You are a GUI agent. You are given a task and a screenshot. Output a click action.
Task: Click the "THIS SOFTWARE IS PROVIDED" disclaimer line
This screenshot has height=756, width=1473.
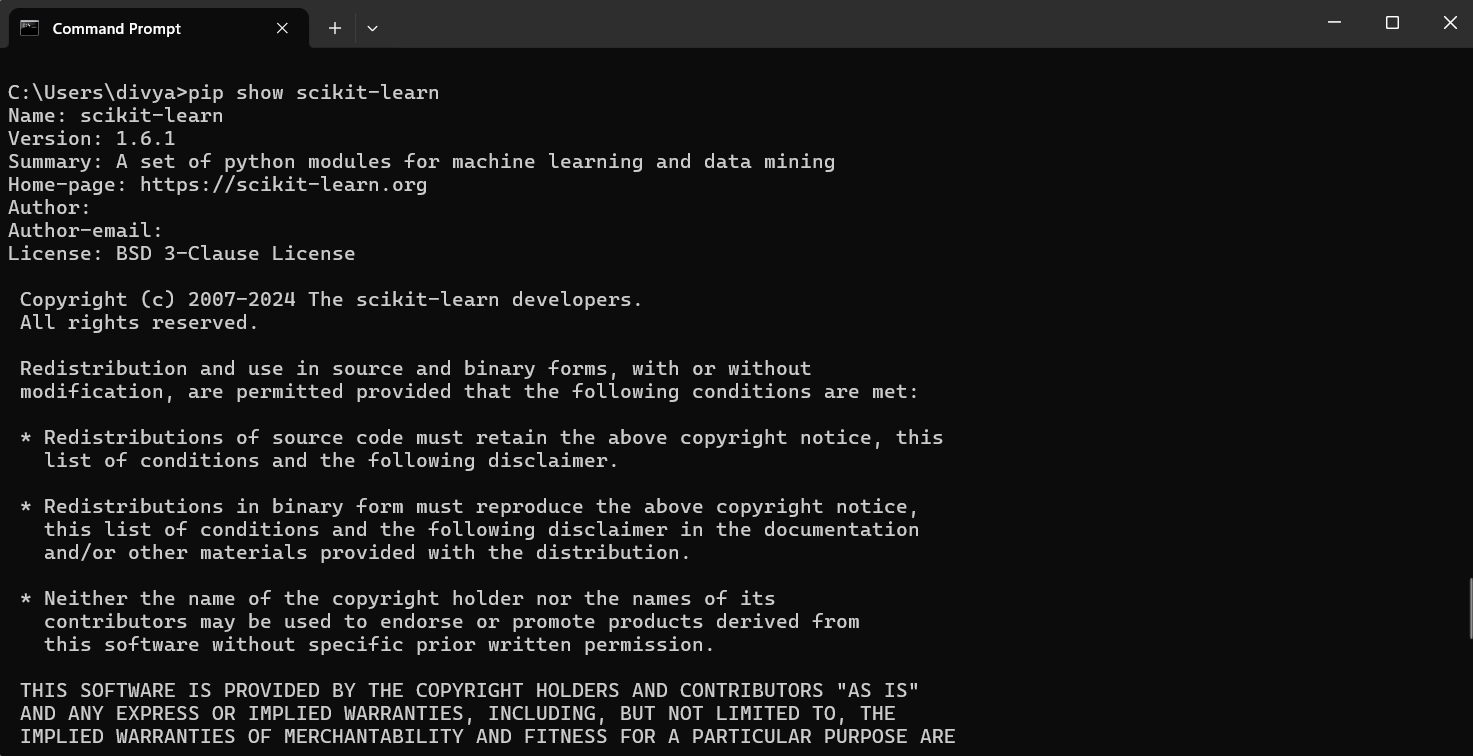click(x=469, y=690)
